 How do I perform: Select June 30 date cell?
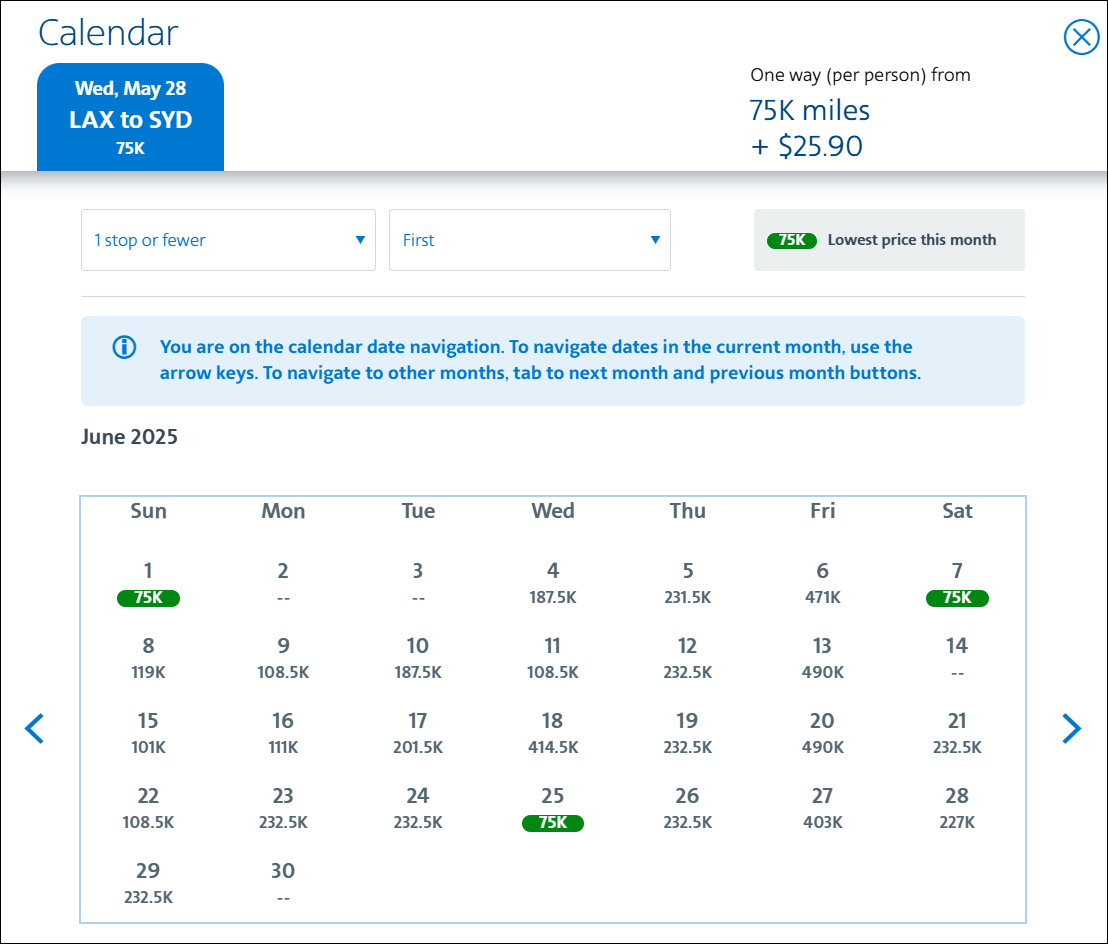point(283,883)
